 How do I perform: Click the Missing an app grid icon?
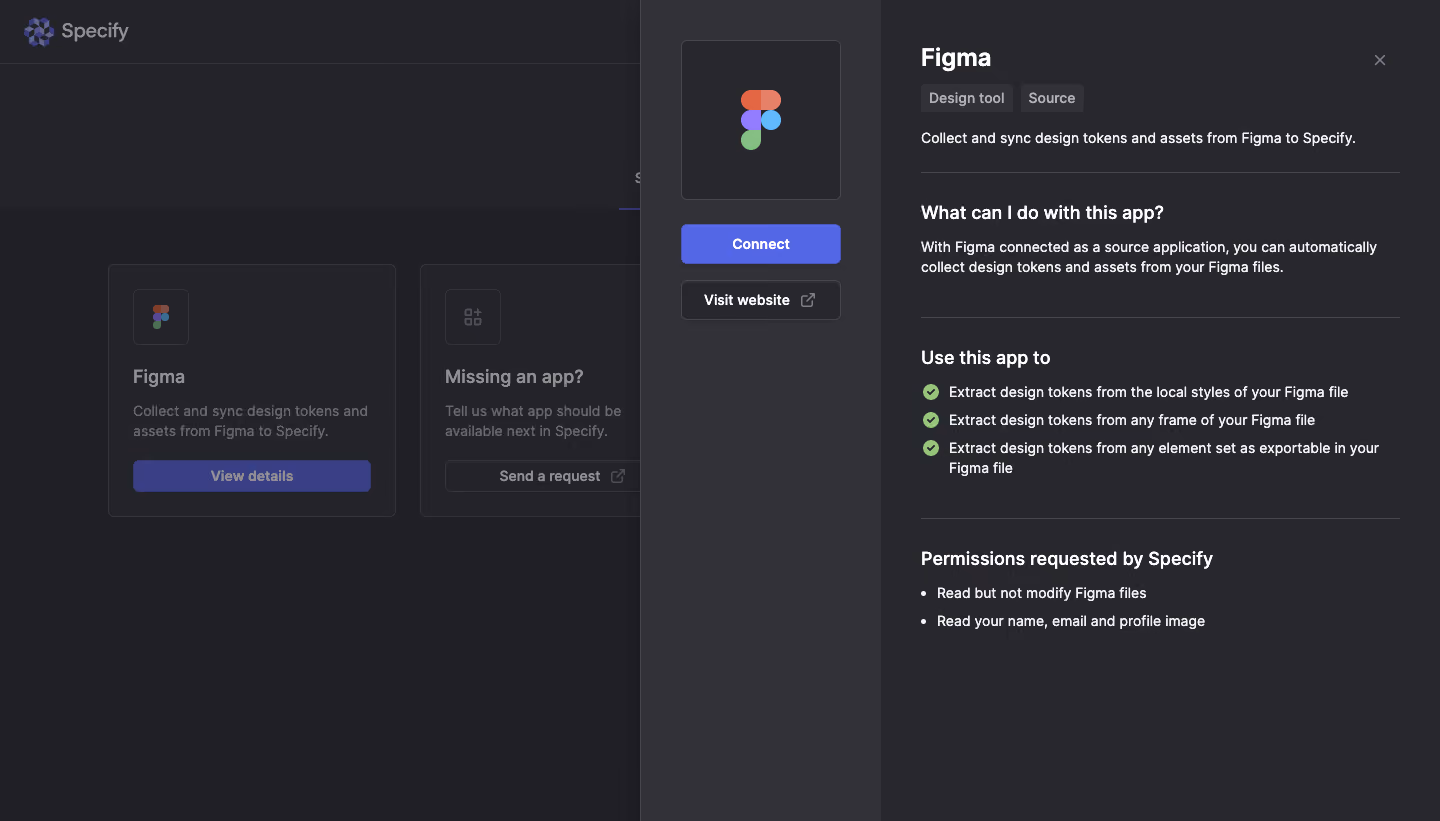tap(473, 317)
